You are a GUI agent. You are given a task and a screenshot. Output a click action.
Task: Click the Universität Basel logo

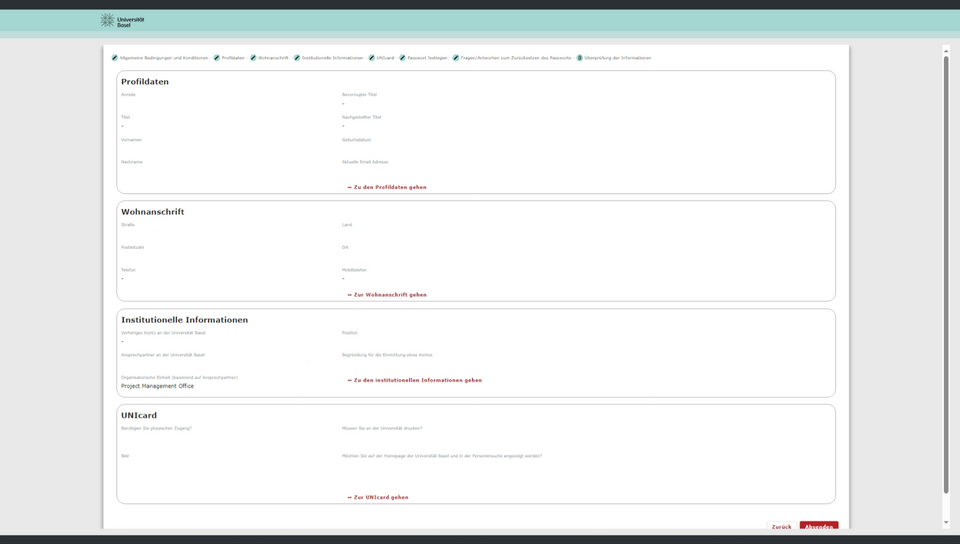[x=123, y=20]
